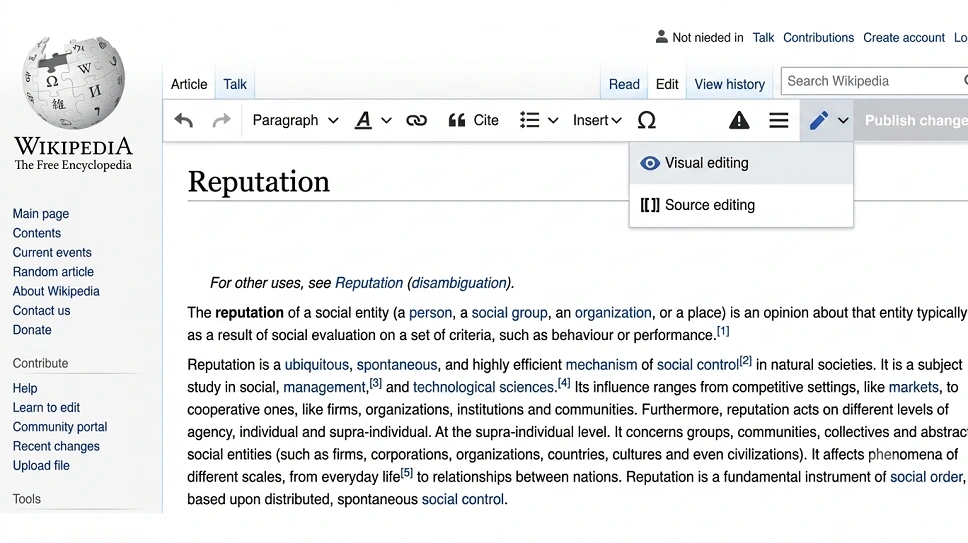Open the Insert dropdown menu
The width and height of the screenshot is (968, 543).
597,120
